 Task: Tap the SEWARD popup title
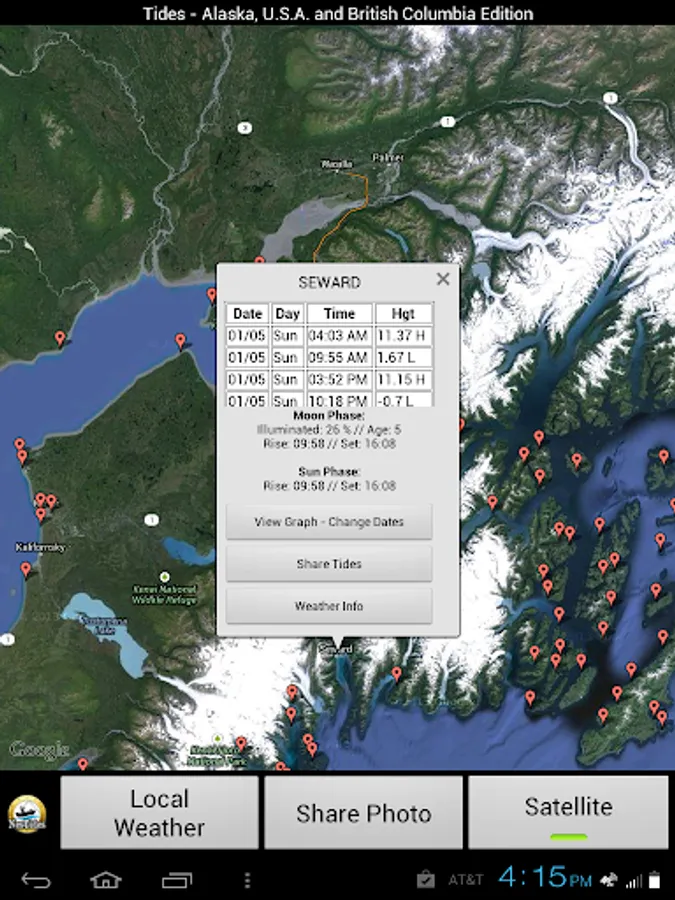[329, 282]
